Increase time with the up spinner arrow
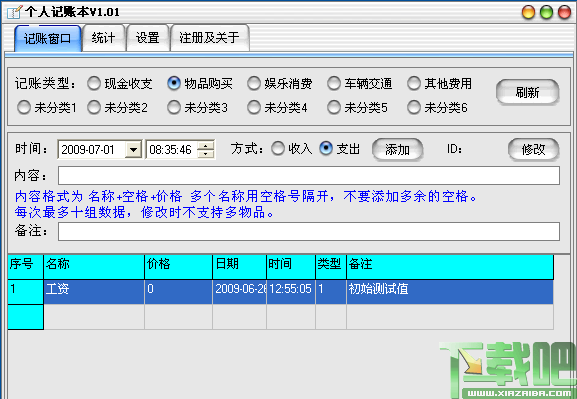 pos(205,145)
